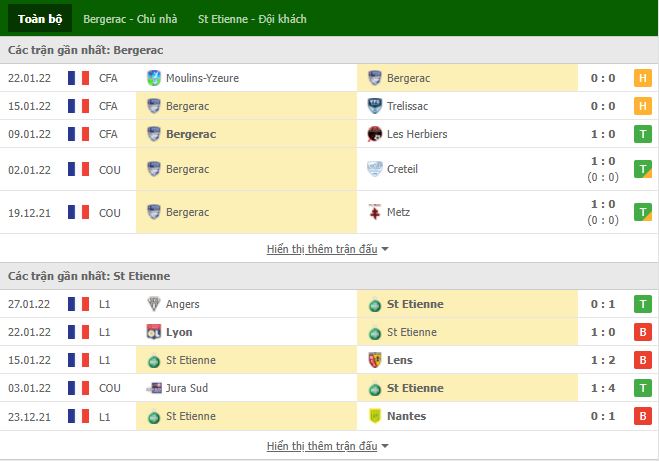
Task: Click the Moulins-Yzeure club crest
Action: 154,78
